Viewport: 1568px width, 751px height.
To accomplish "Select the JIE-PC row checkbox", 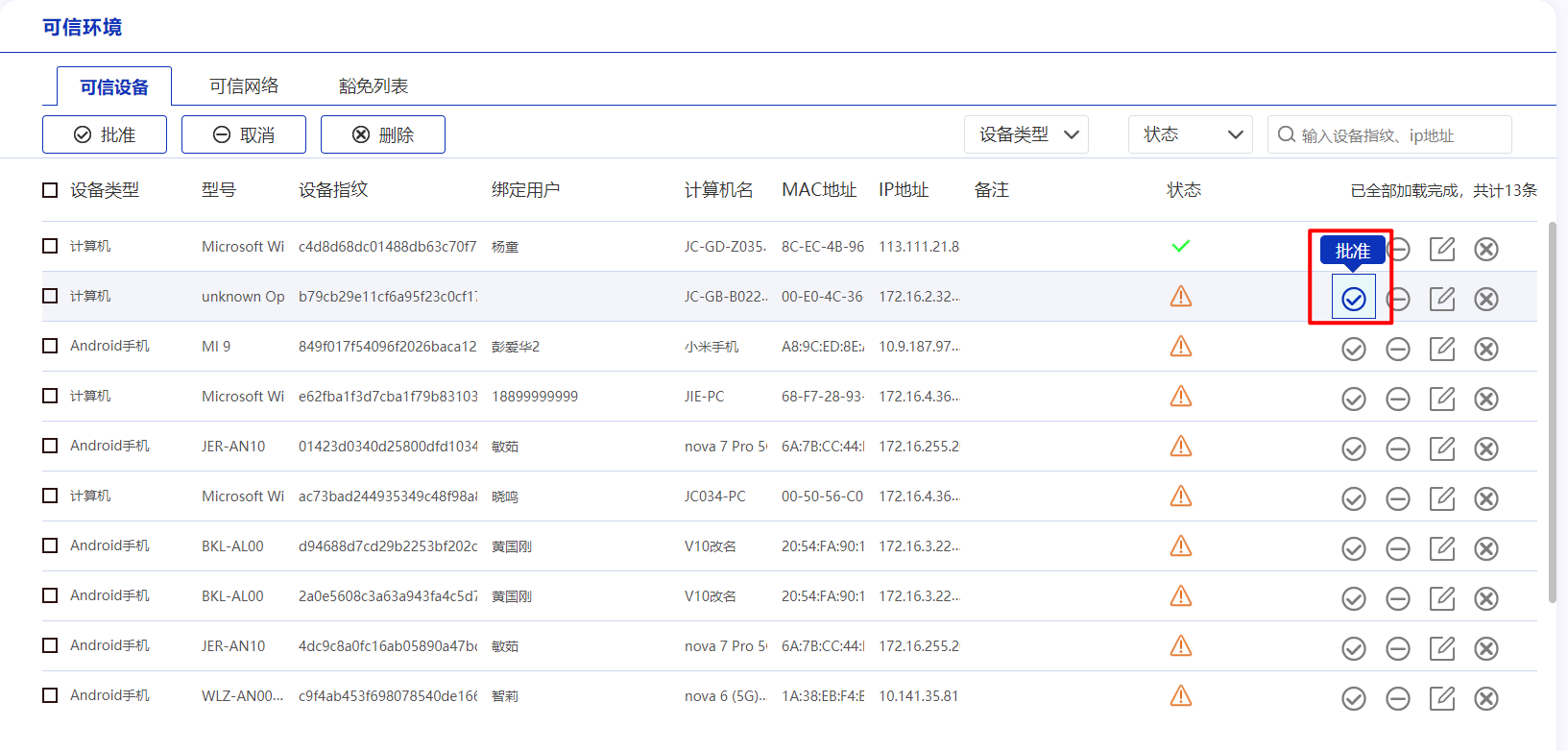I will (x=50, y=396).
